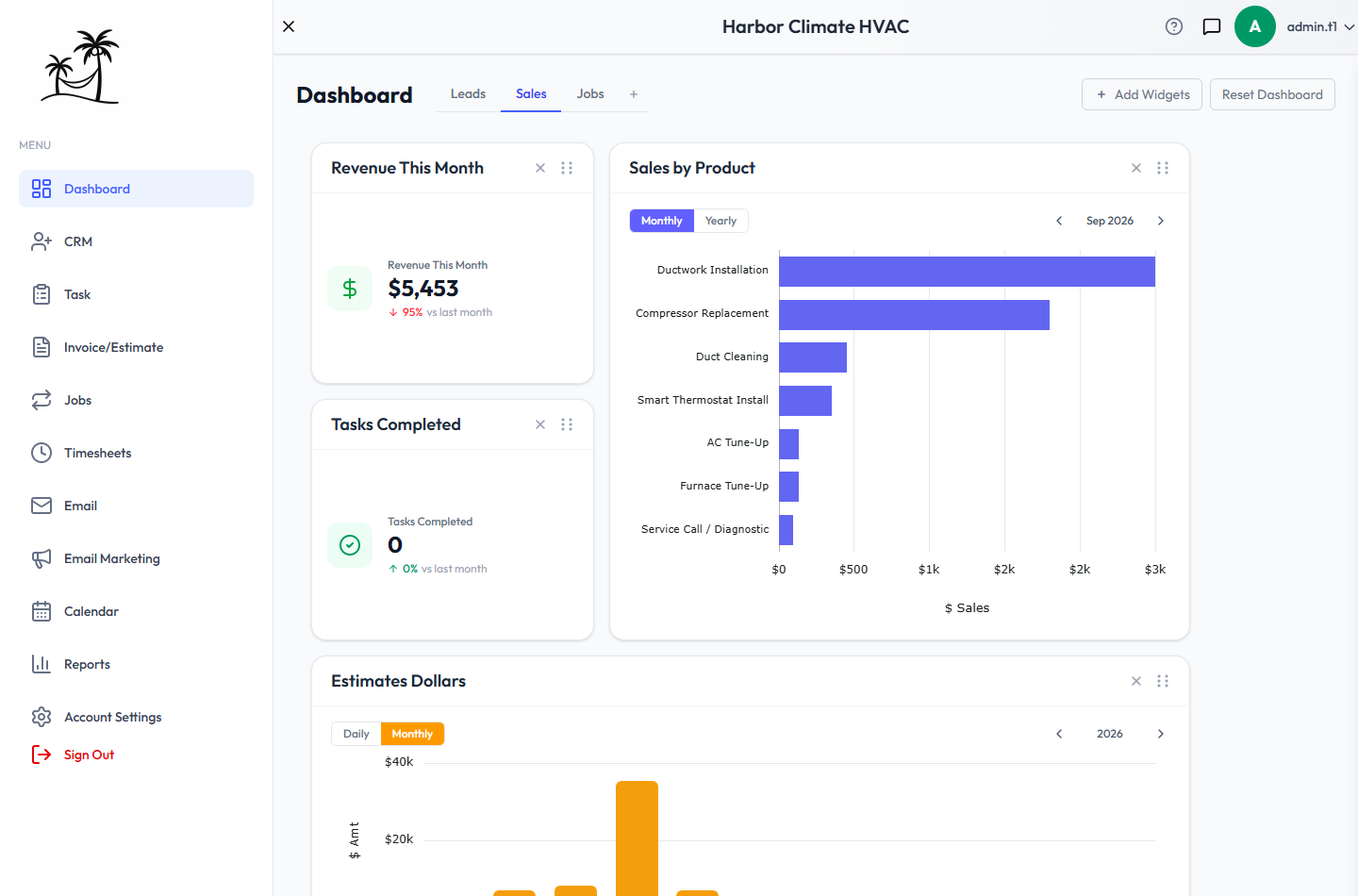Click the green user avatar A

(x=1255, y=26)
